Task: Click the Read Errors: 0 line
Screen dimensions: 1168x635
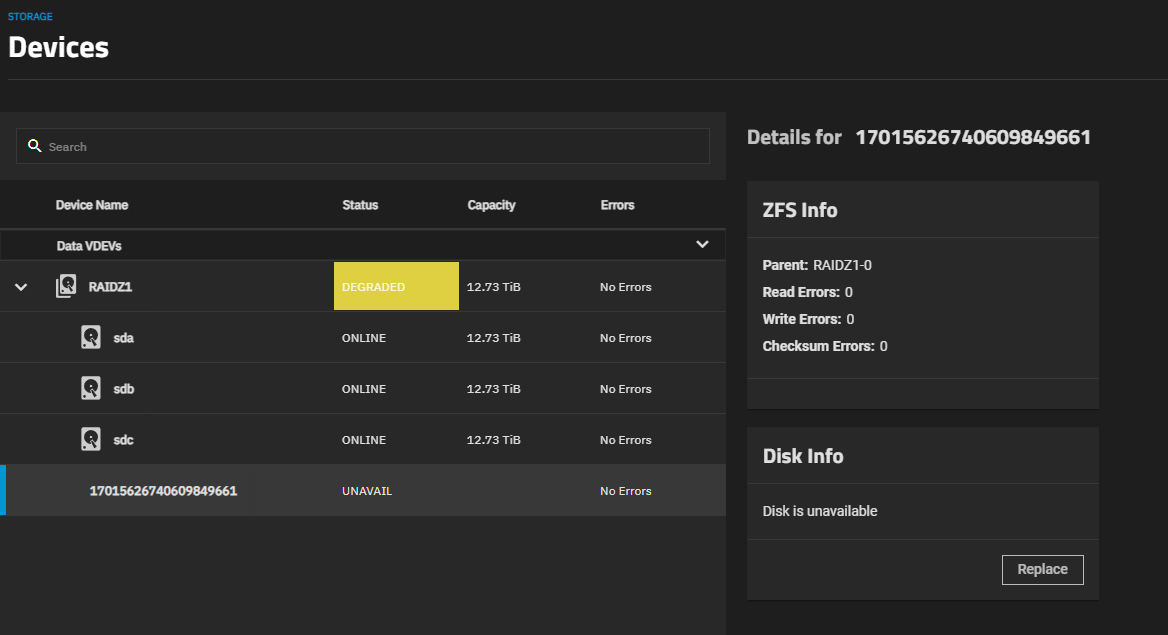Action: click(x=807, y=292)
